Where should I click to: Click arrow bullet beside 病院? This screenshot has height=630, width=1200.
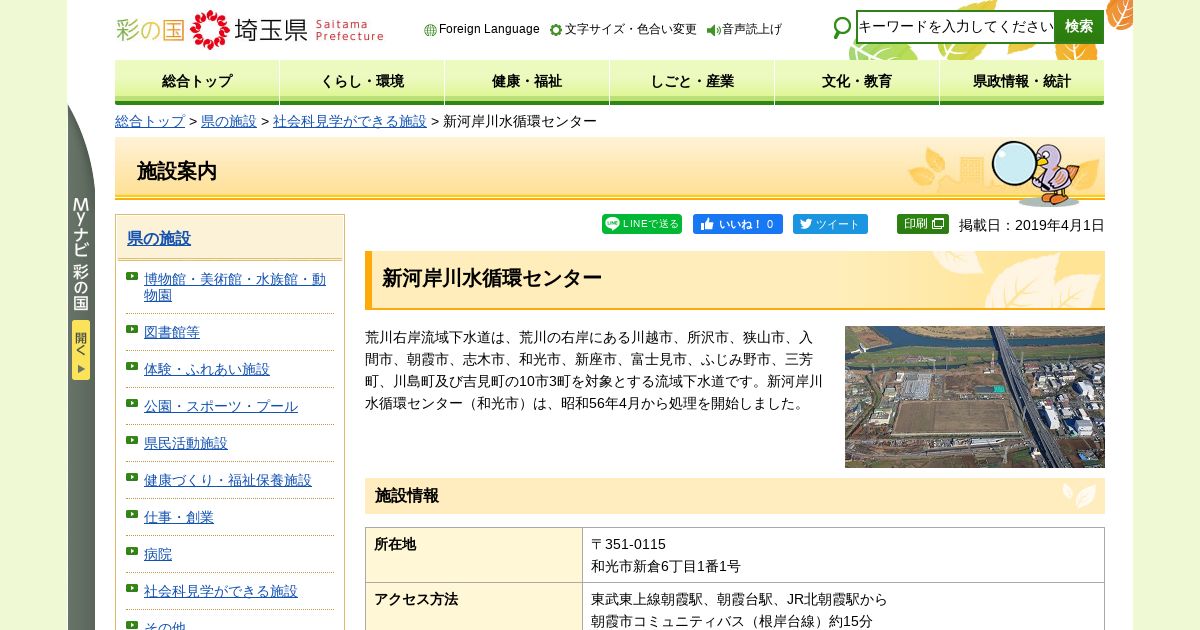132,551
